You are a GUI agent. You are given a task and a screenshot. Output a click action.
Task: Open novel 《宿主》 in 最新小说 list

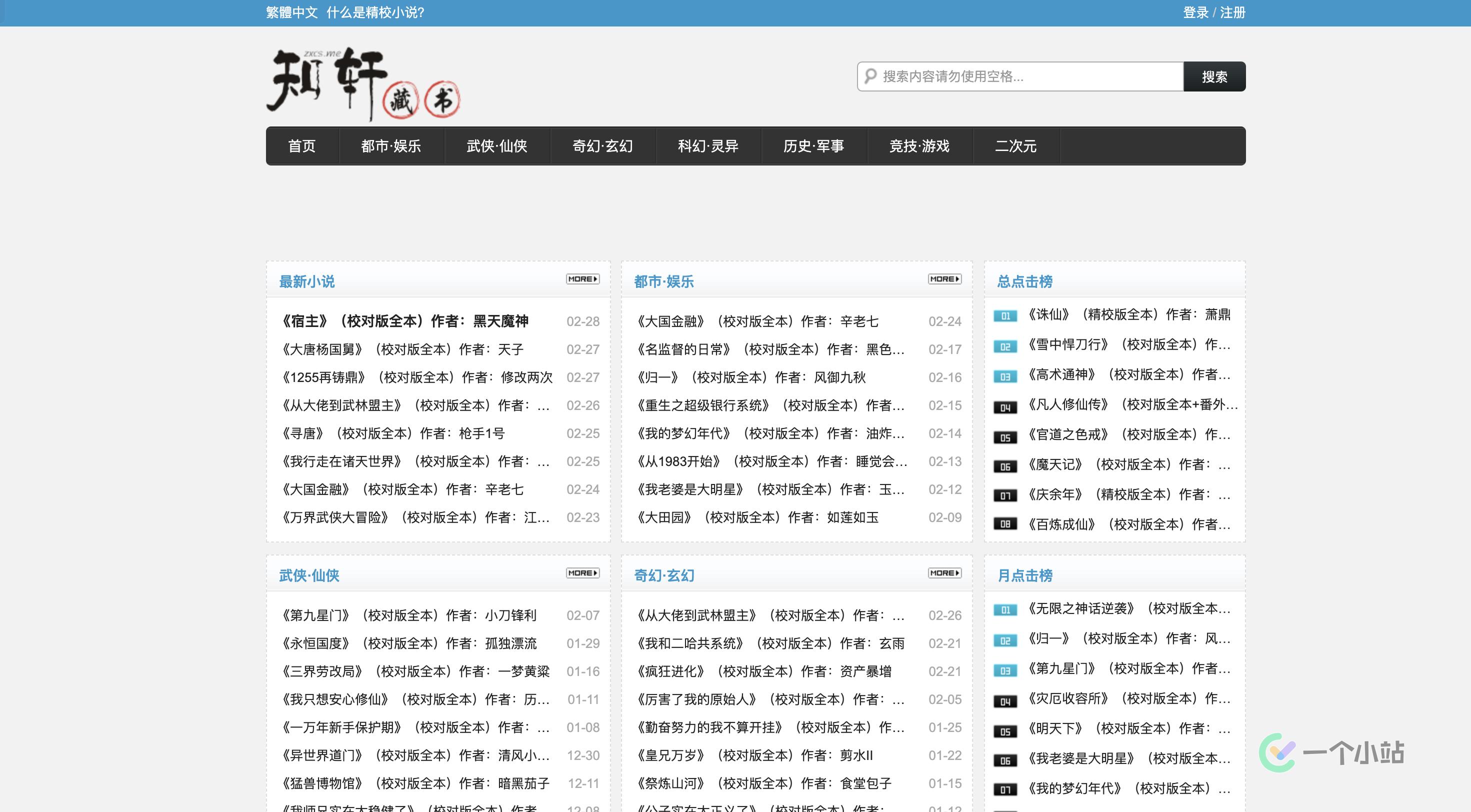pos(405,321)
